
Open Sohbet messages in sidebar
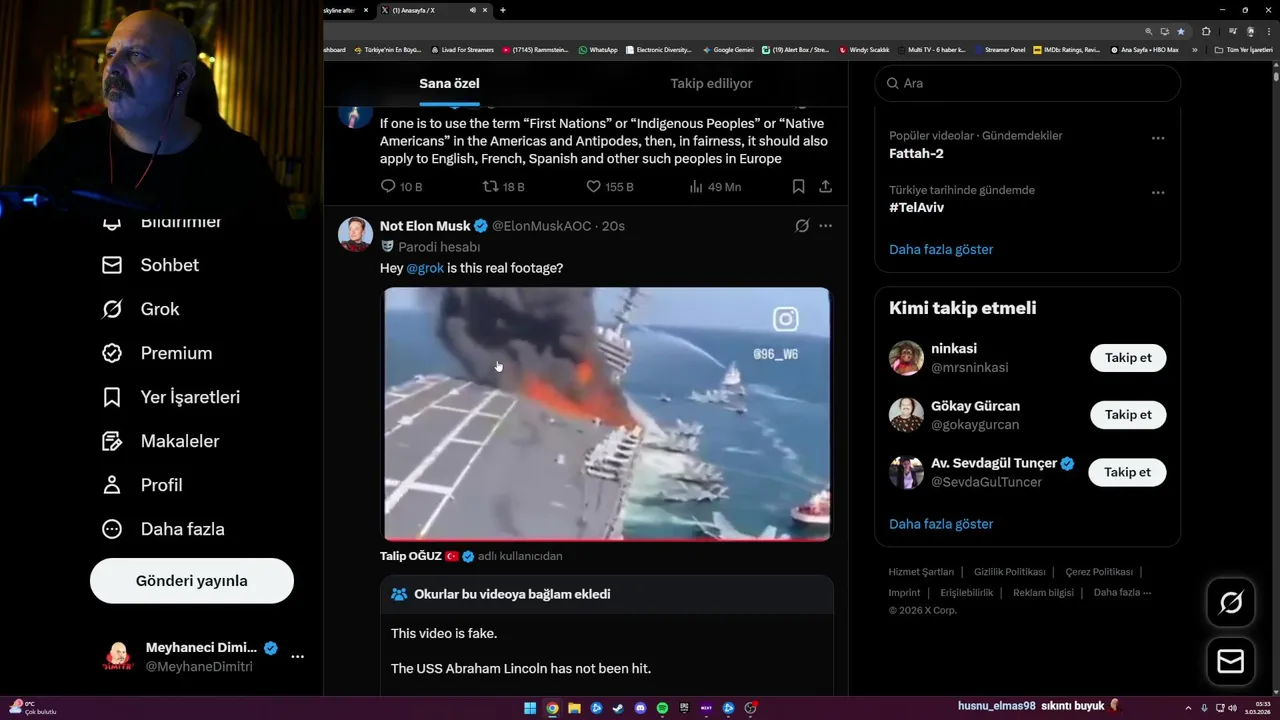click(x=150, y=265)
